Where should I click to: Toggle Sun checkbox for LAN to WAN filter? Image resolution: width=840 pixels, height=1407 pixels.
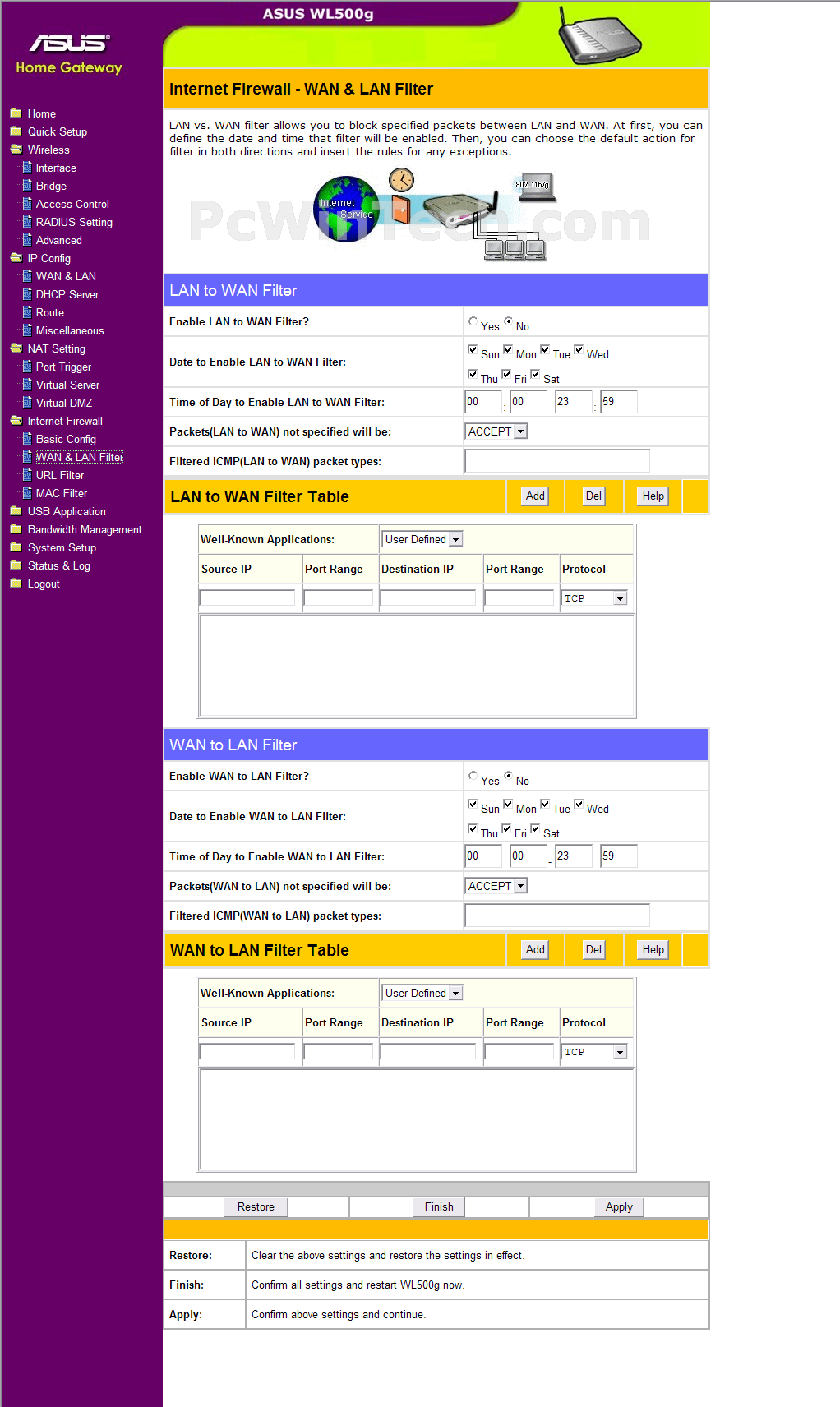[x=473, y=349]
